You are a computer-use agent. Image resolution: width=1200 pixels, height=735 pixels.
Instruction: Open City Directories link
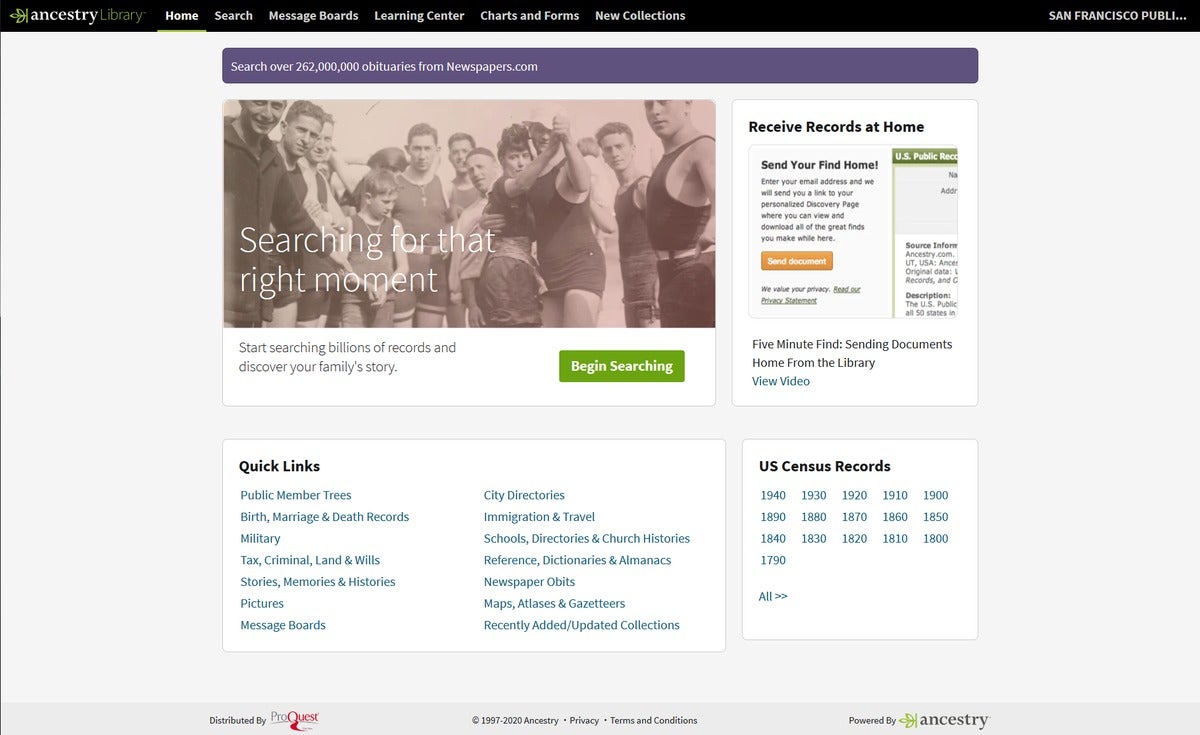524,495
